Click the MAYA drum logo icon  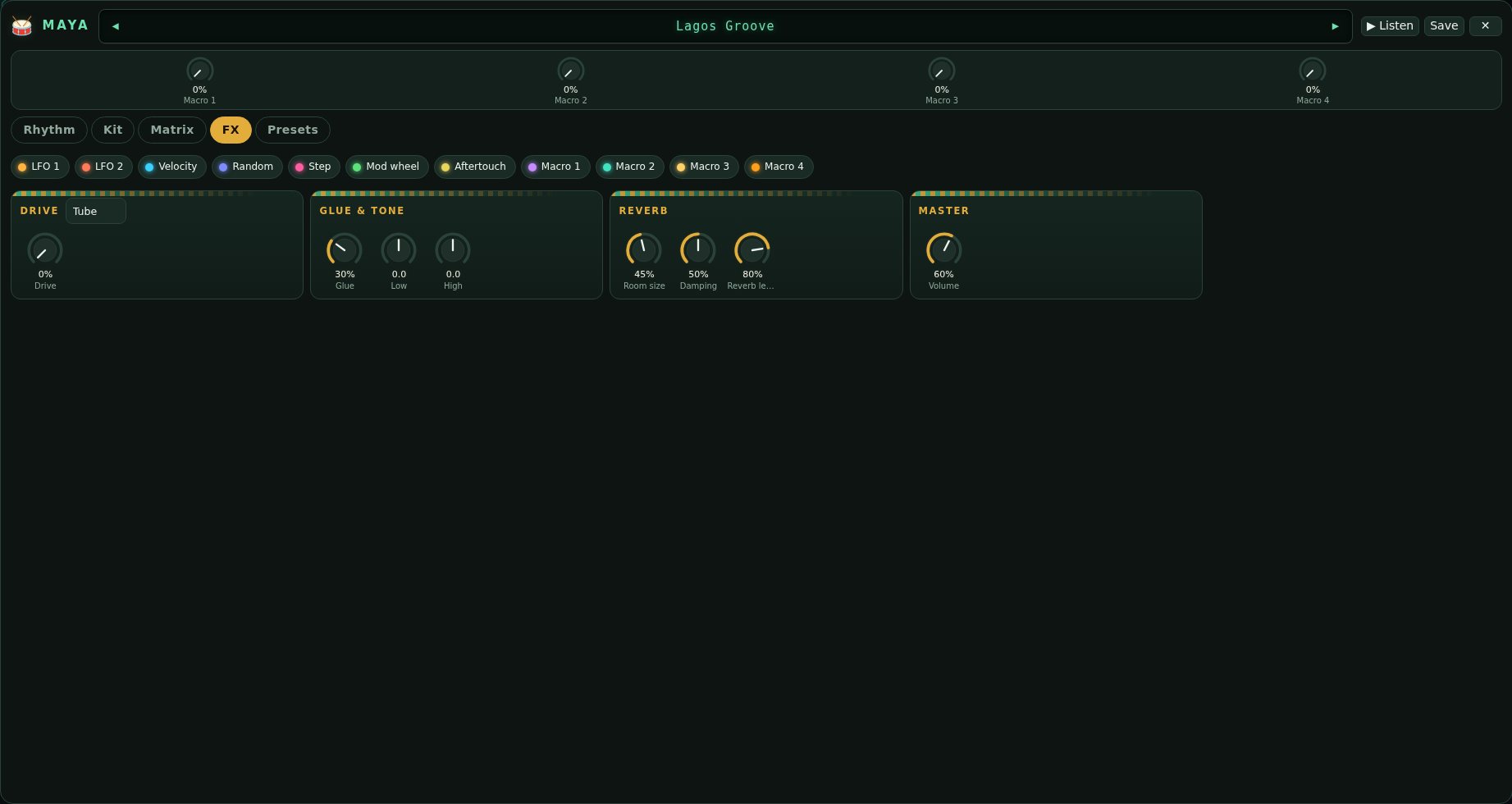[x=22, y=26]
